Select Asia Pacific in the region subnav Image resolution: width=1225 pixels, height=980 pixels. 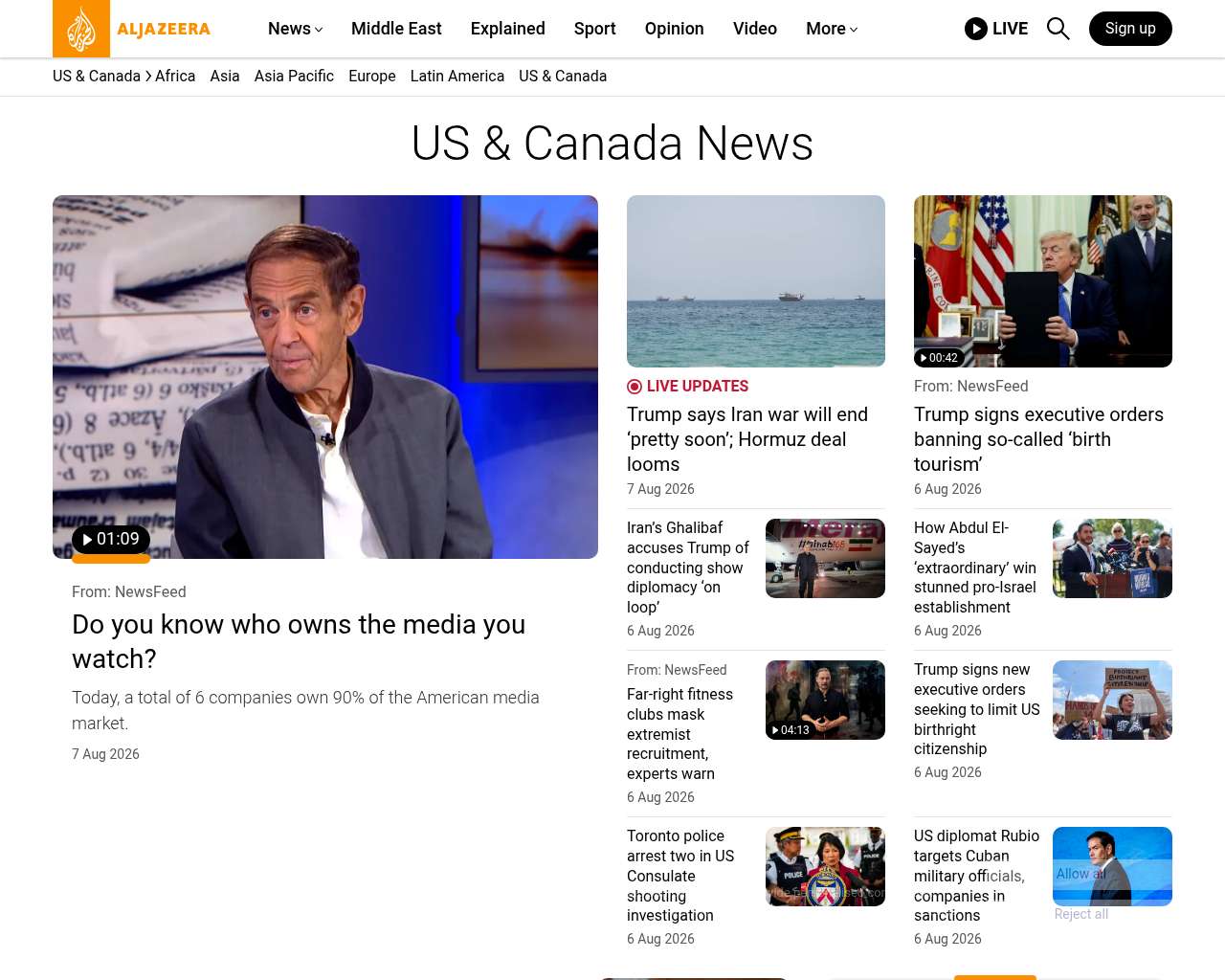tap(294, 77)
